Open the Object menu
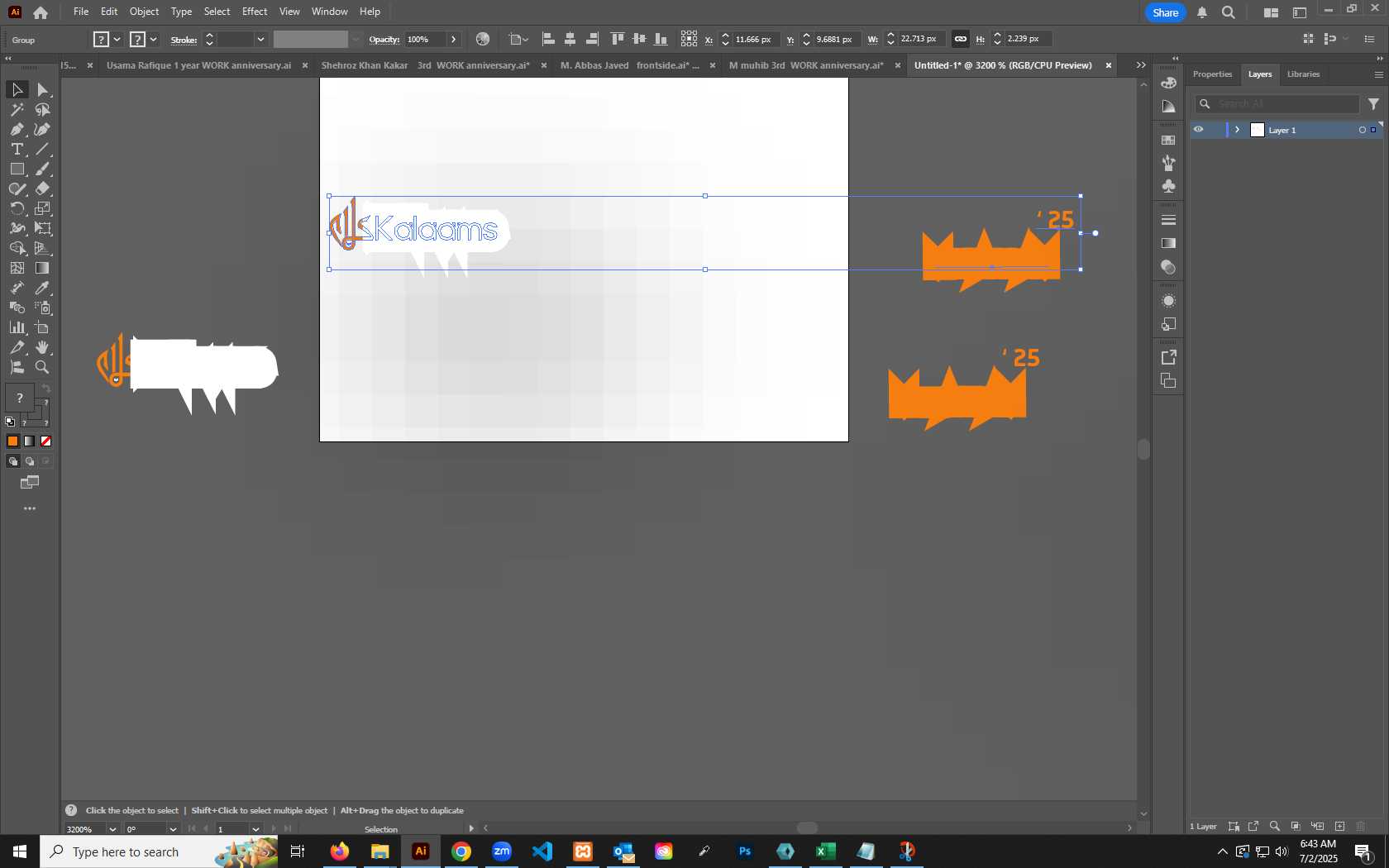The width and height of the screenshot is (1389, 868). [144, 12]
